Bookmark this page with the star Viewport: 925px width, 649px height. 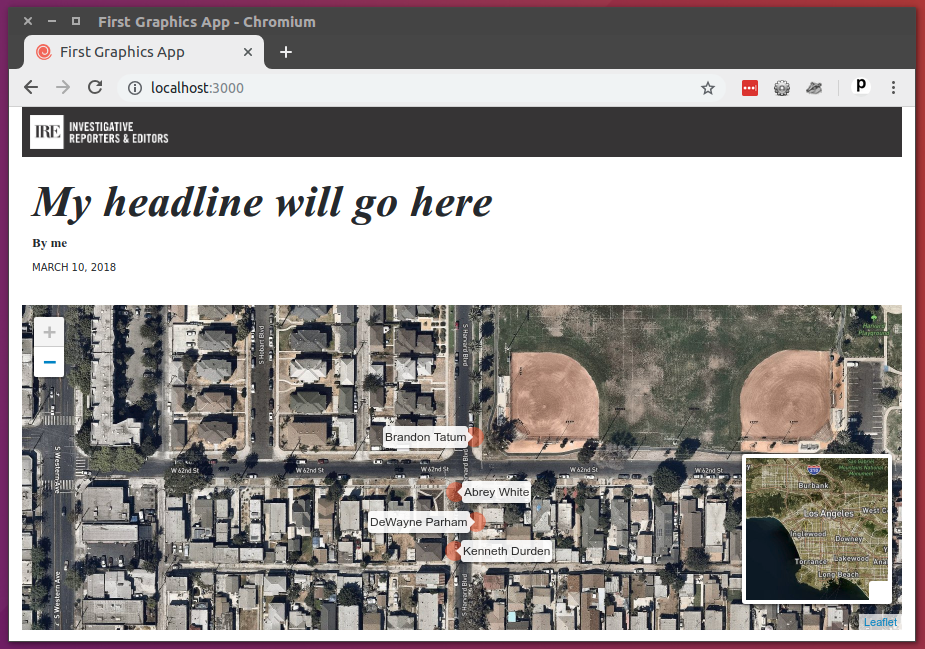(x=708, y=88)
